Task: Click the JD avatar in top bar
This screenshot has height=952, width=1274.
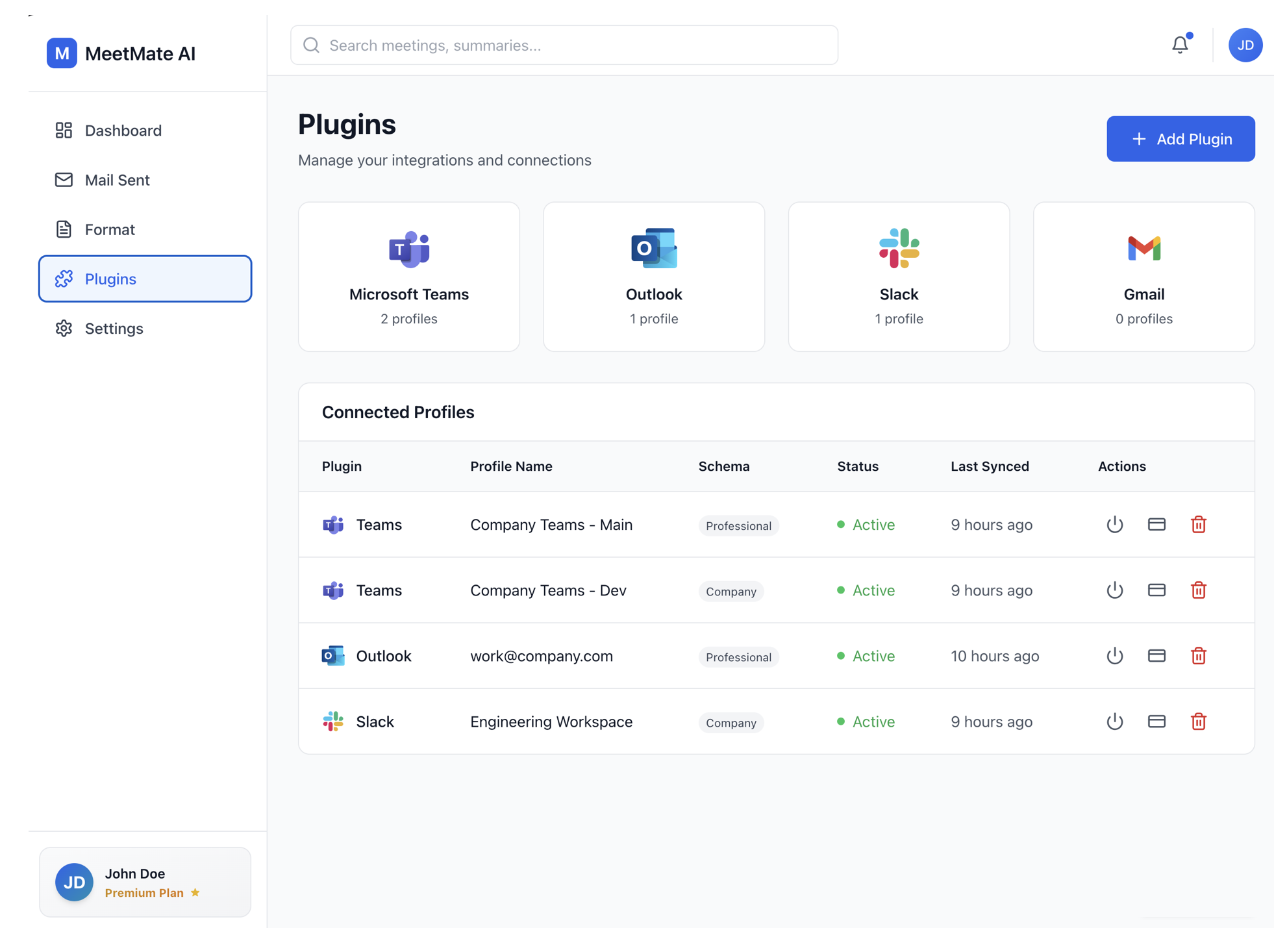Action: pos(1244,45)
